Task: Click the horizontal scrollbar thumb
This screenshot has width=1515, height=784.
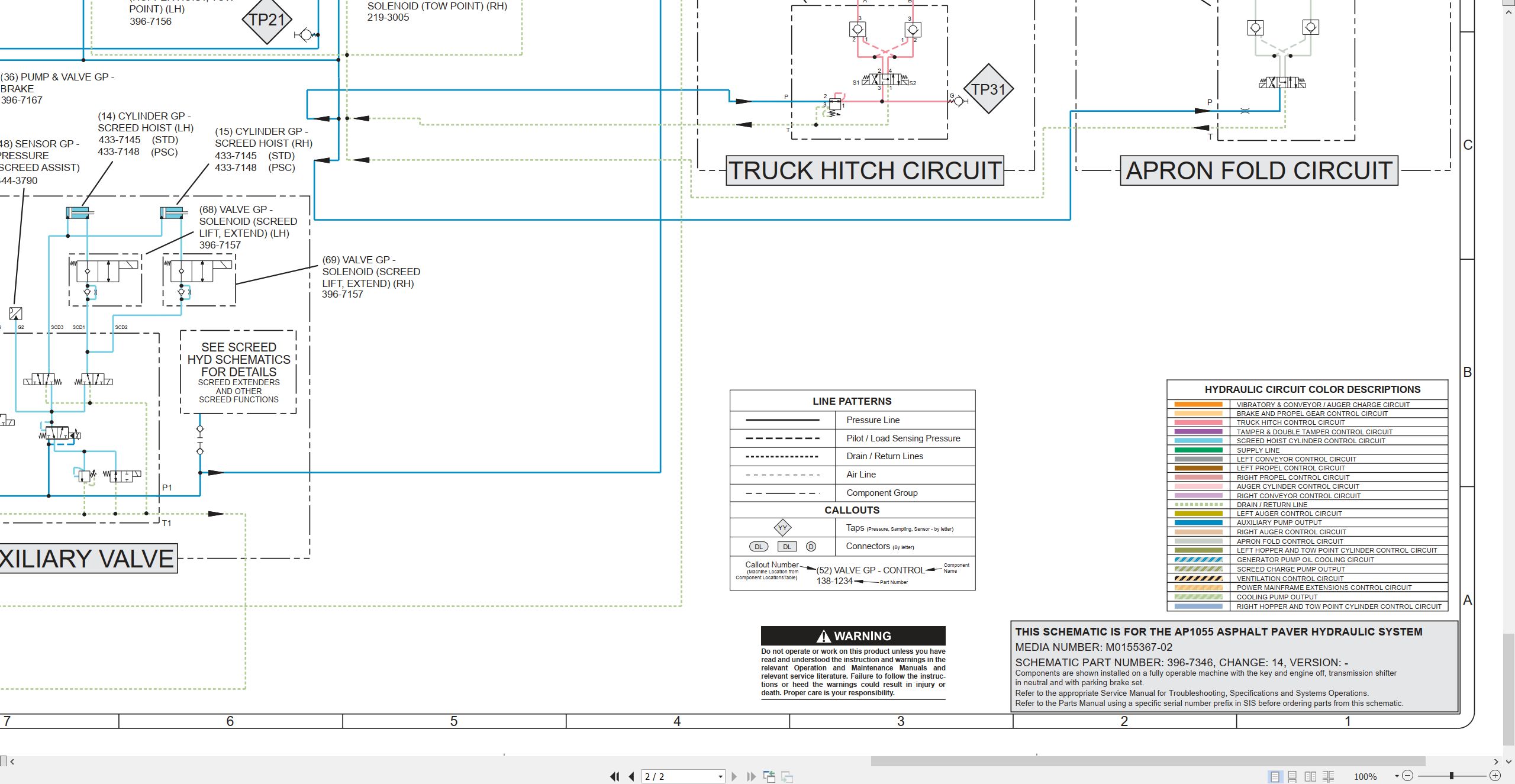Action: (1147, 762)
